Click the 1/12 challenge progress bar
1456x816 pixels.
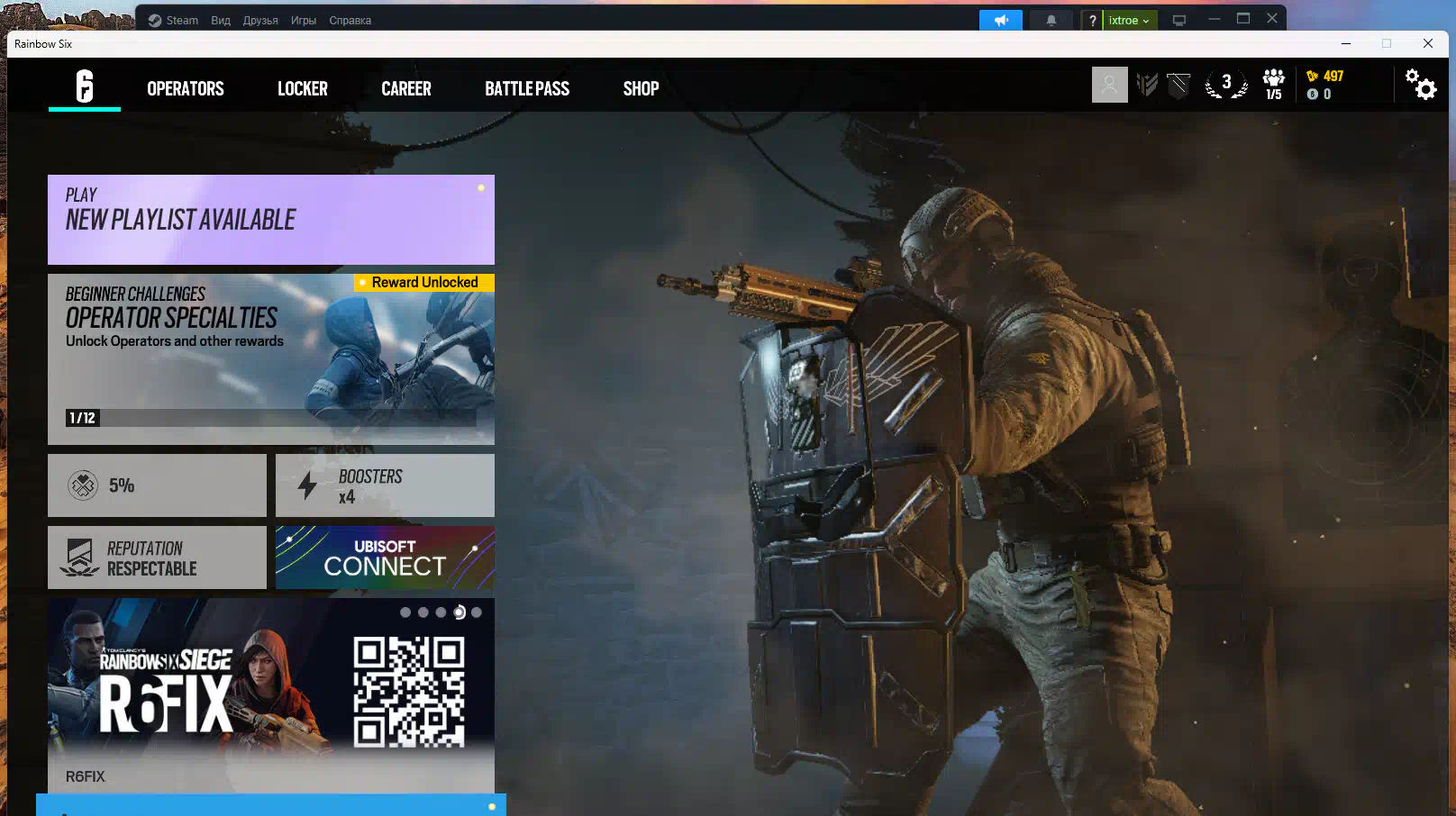pos(271,418)
